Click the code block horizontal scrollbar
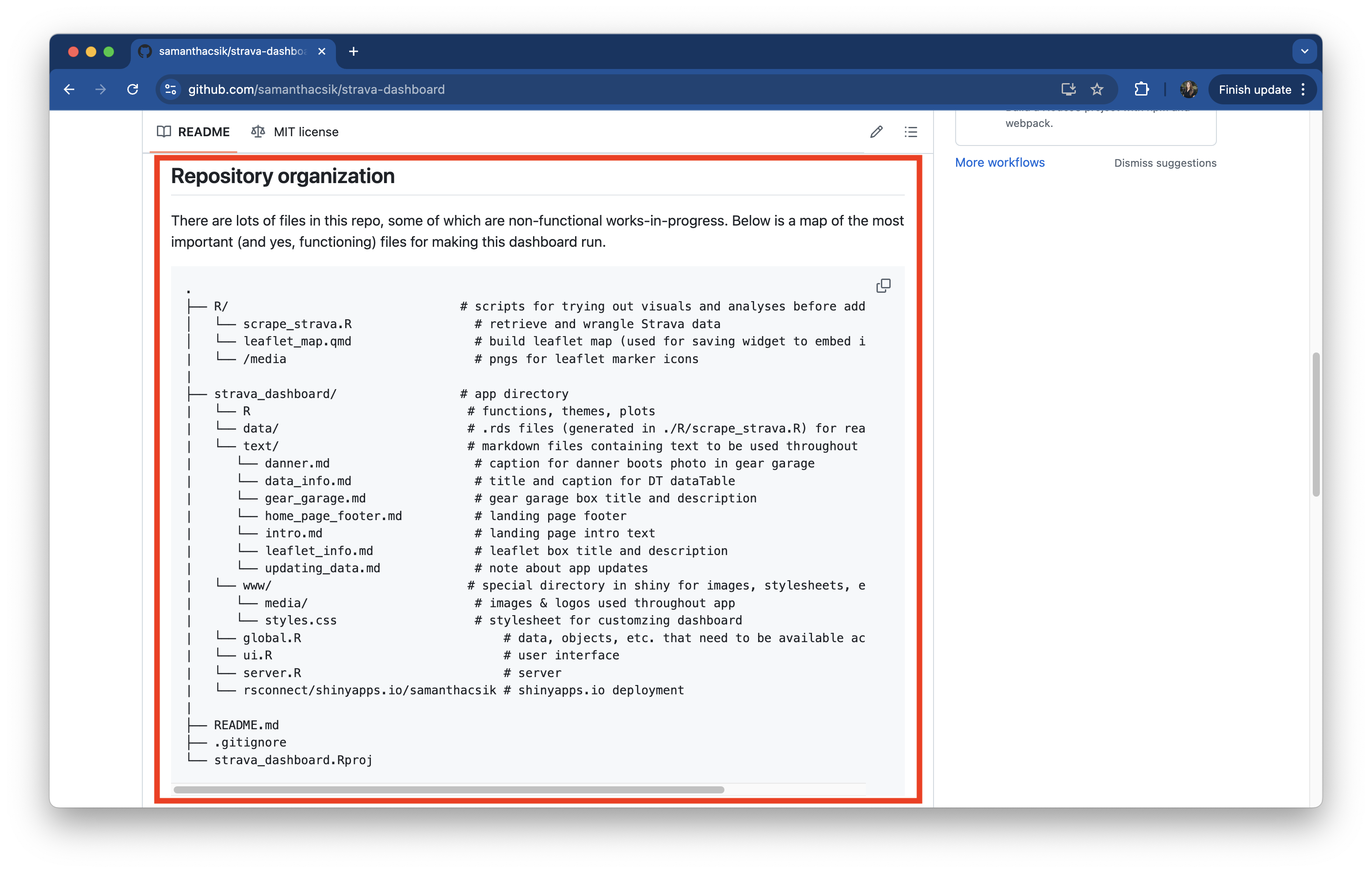Image resolution: width=1372 pixels, height=873 pixels. click(448, 790)
